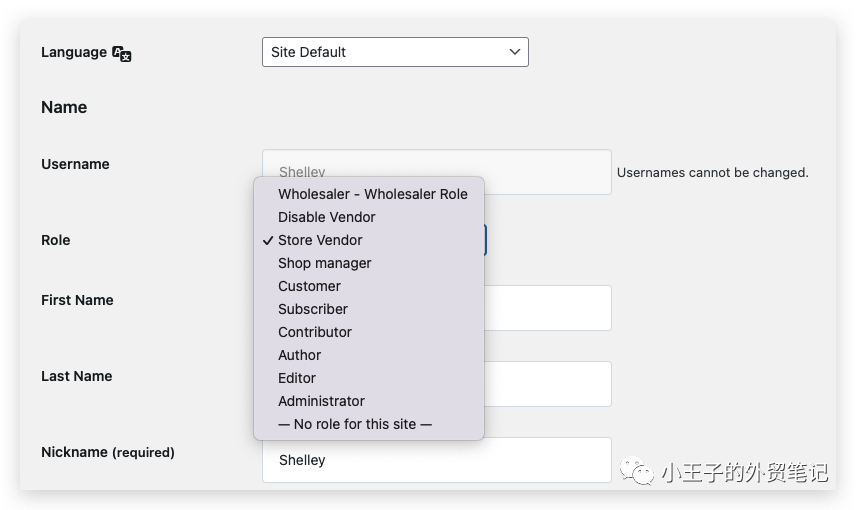
Task: Click the Nickname field containing Shelley
Action: pos(437,460)
